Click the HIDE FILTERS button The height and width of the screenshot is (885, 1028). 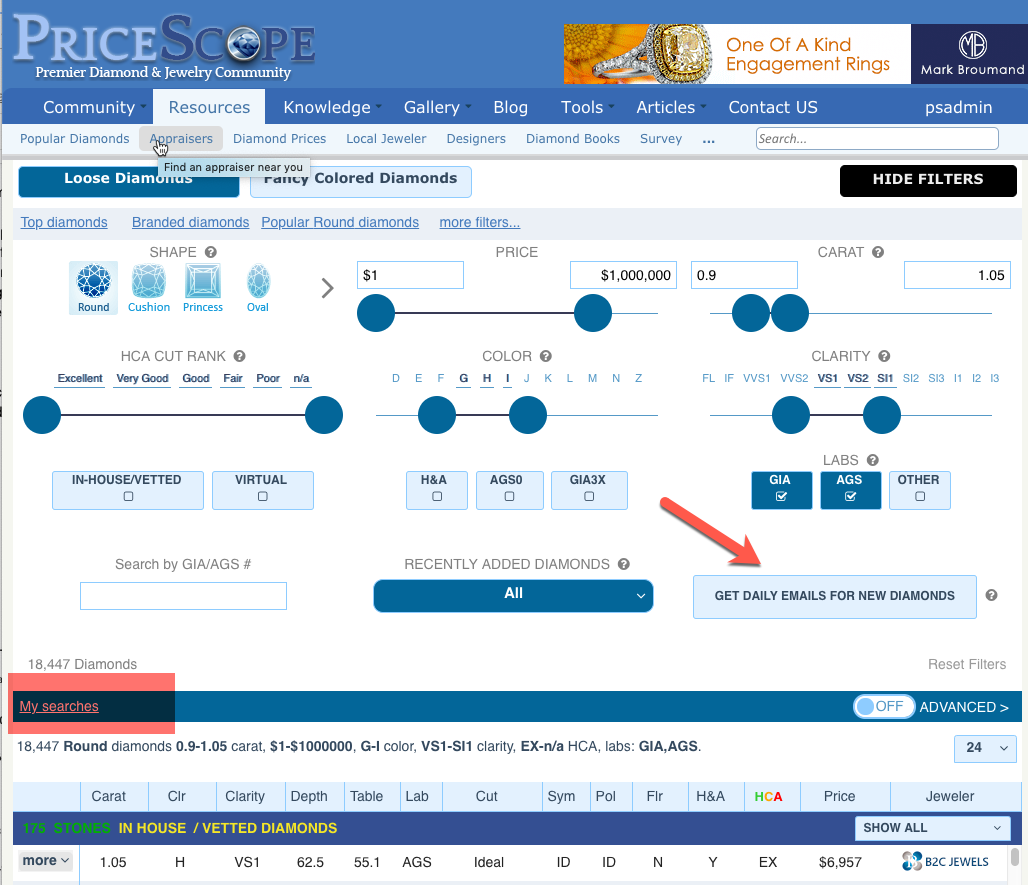coord(928,180)
